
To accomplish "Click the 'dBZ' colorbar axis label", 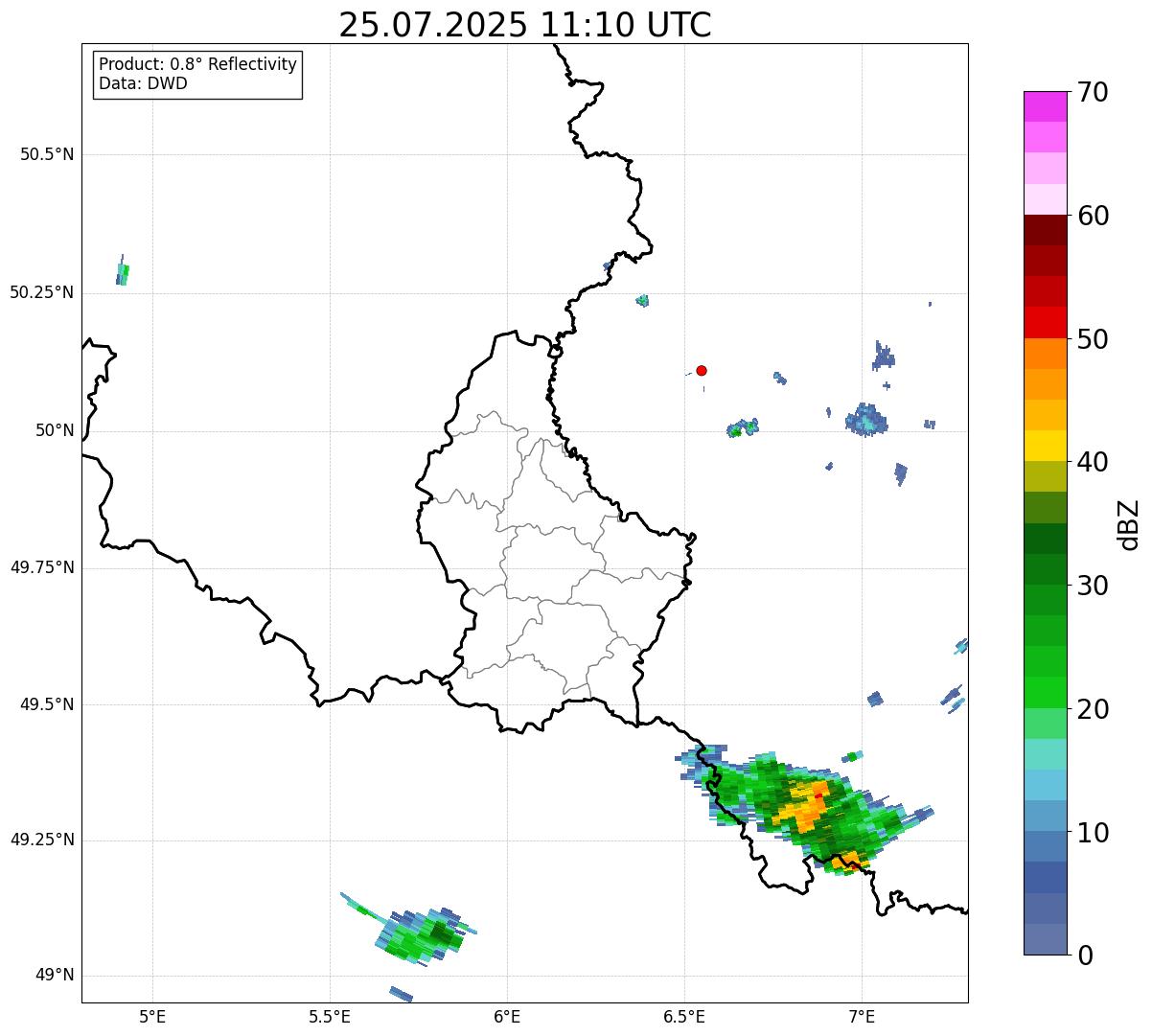I will click(x=1129, y=523).
